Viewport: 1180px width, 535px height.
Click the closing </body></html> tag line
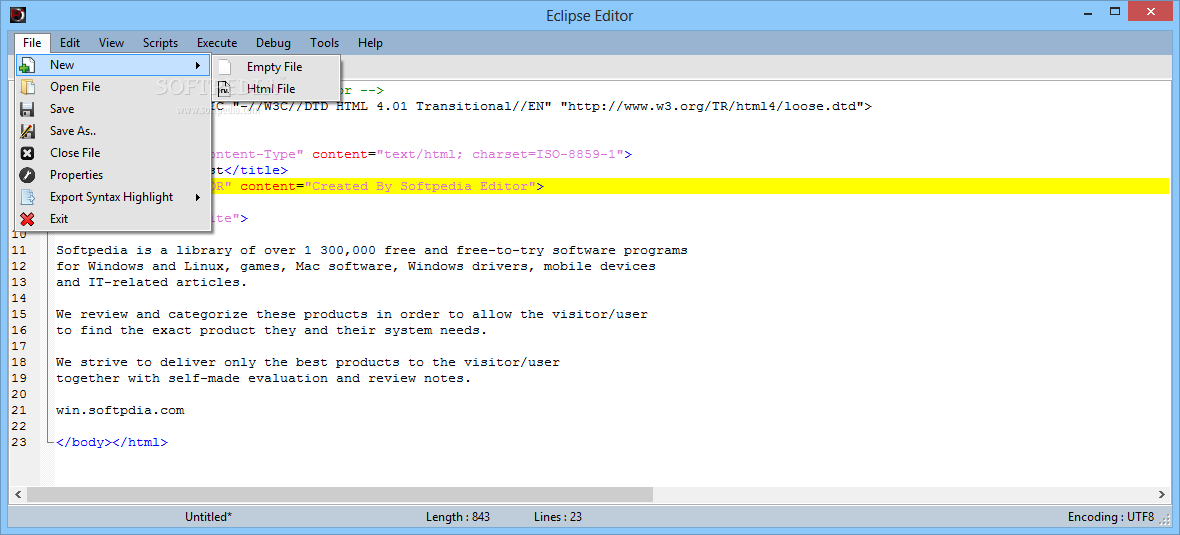point(112,442)
